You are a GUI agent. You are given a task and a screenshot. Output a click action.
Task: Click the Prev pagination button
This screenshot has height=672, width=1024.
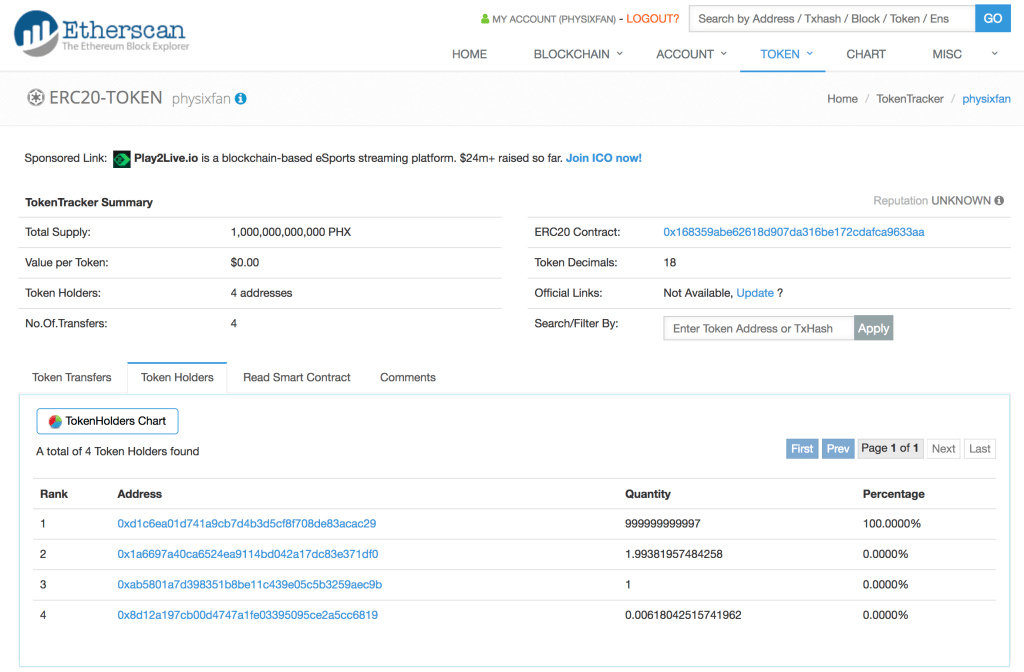[838, 449]
